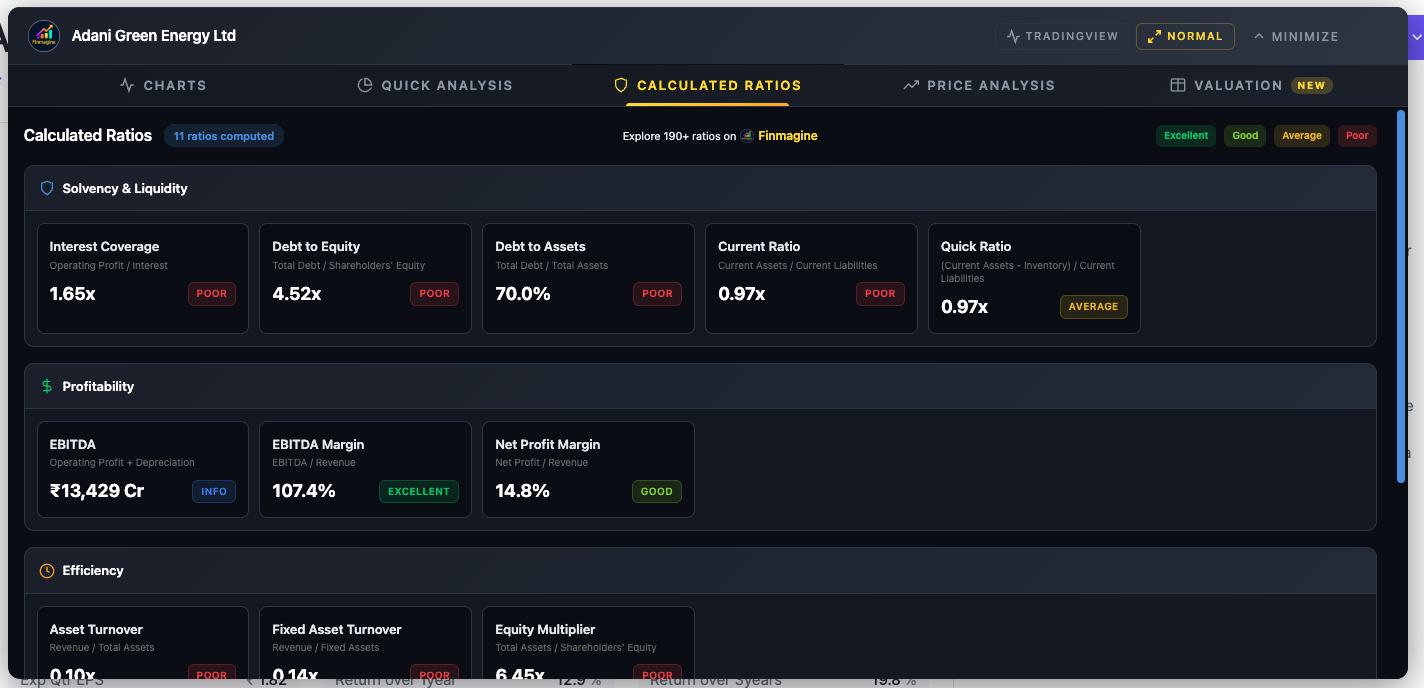Screen dimensions: 1424x688
Task: Click the small Finmagine icon in Explore banner
Action: [747, 136]
